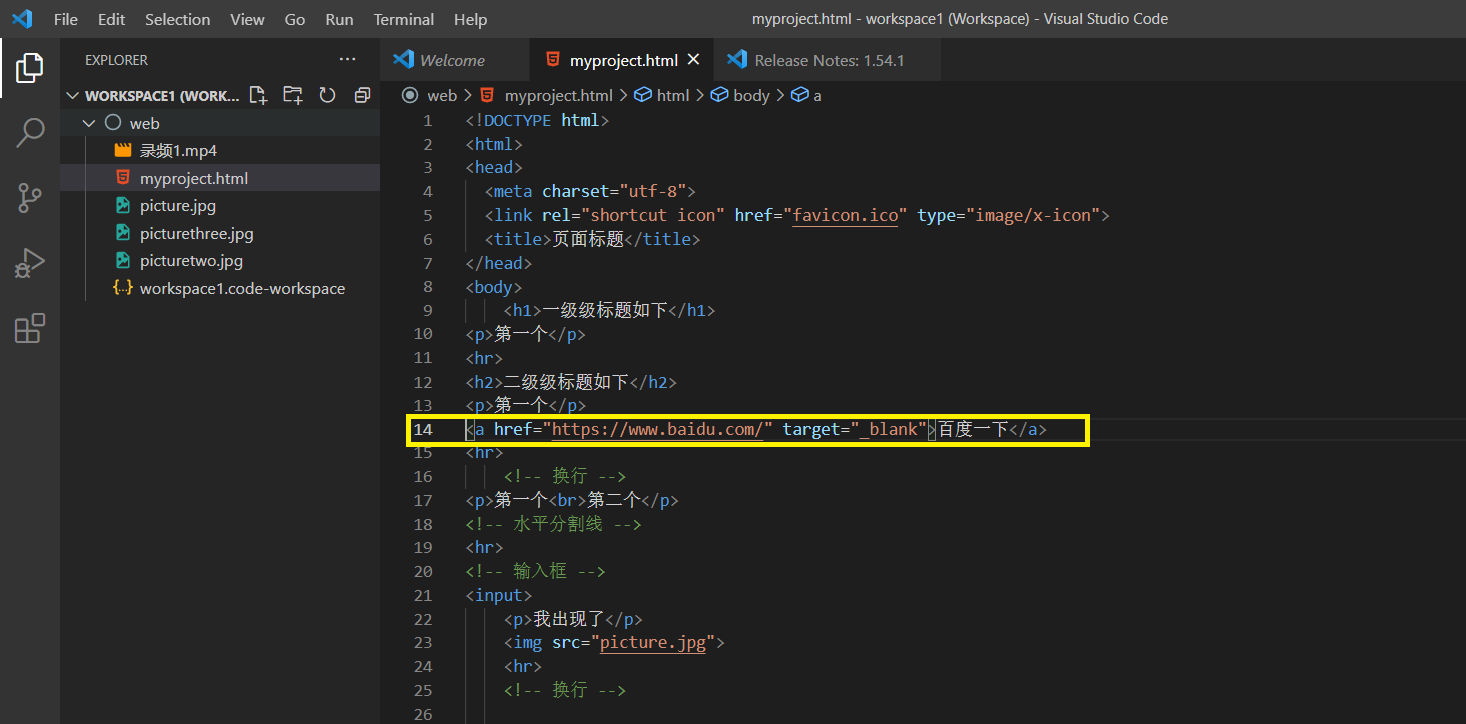Select myproject.html in Explorer tree

[220, 178]
